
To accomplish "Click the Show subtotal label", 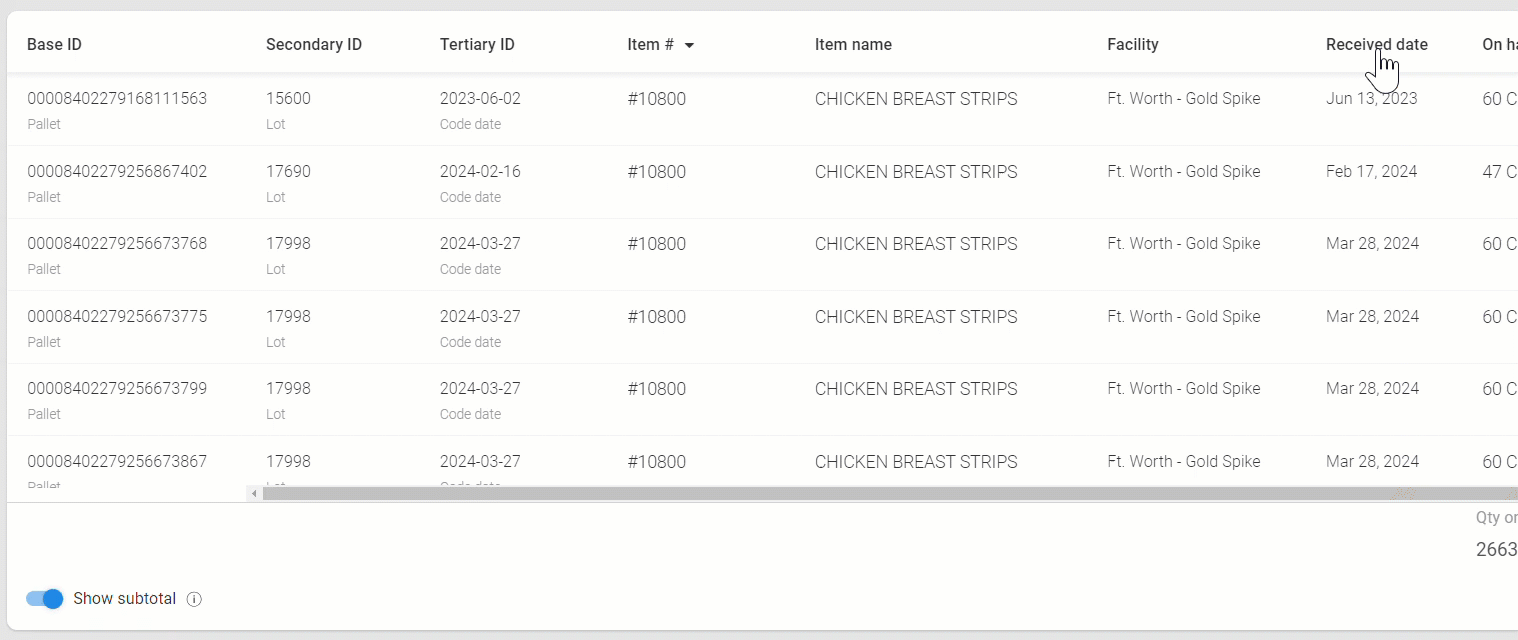I will pos(124,599).
